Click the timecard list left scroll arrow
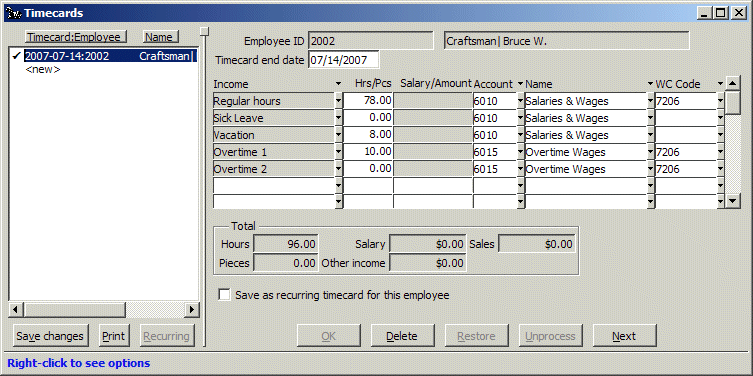753x376 pixels. coord(15,309)
